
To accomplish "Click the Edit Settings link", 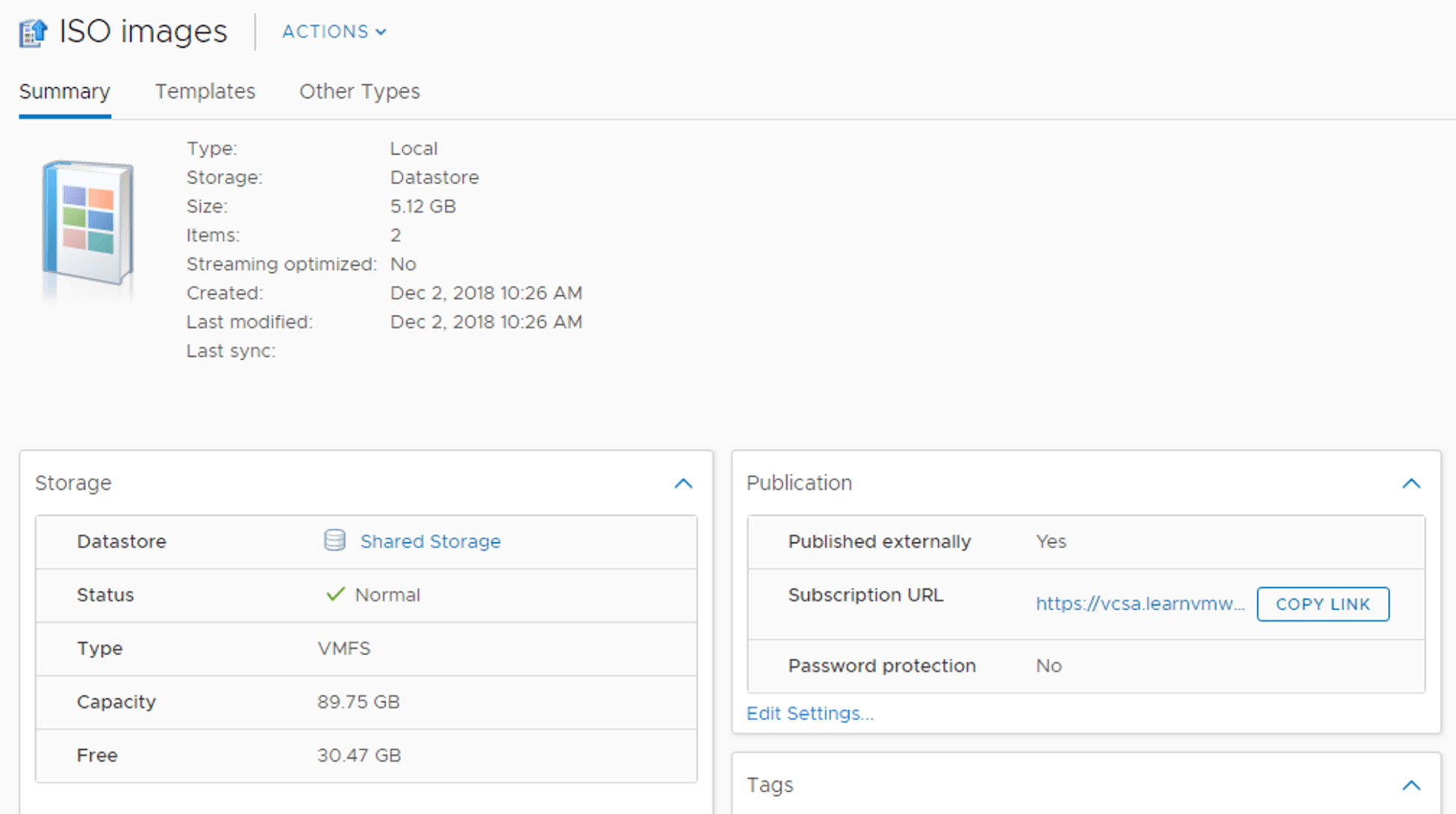I will [x=809, y=713].
